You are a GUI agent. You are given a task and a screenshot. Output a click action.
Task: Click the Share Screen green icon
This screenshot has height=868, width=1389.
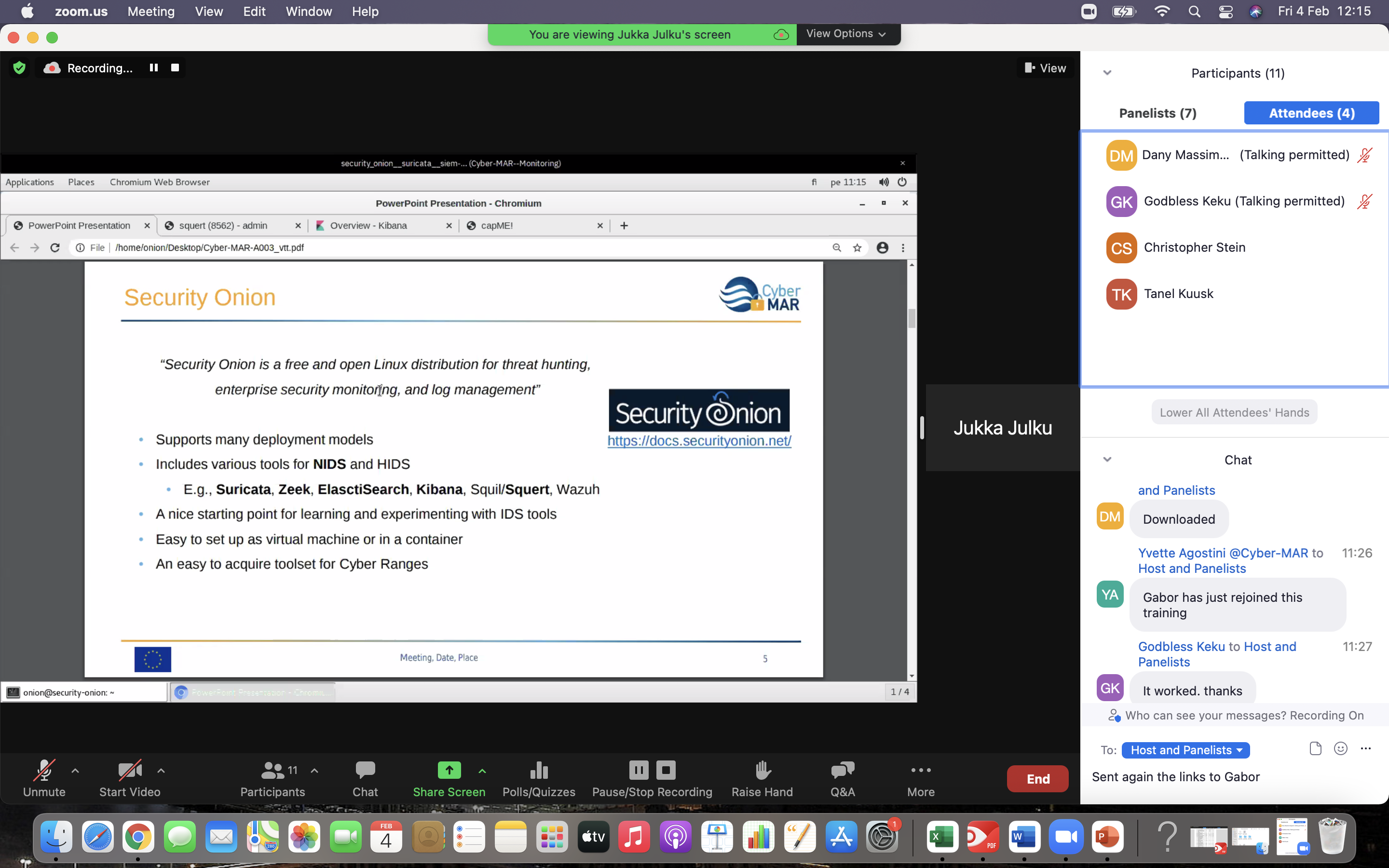pyautogui.click(x=449, y=771)
